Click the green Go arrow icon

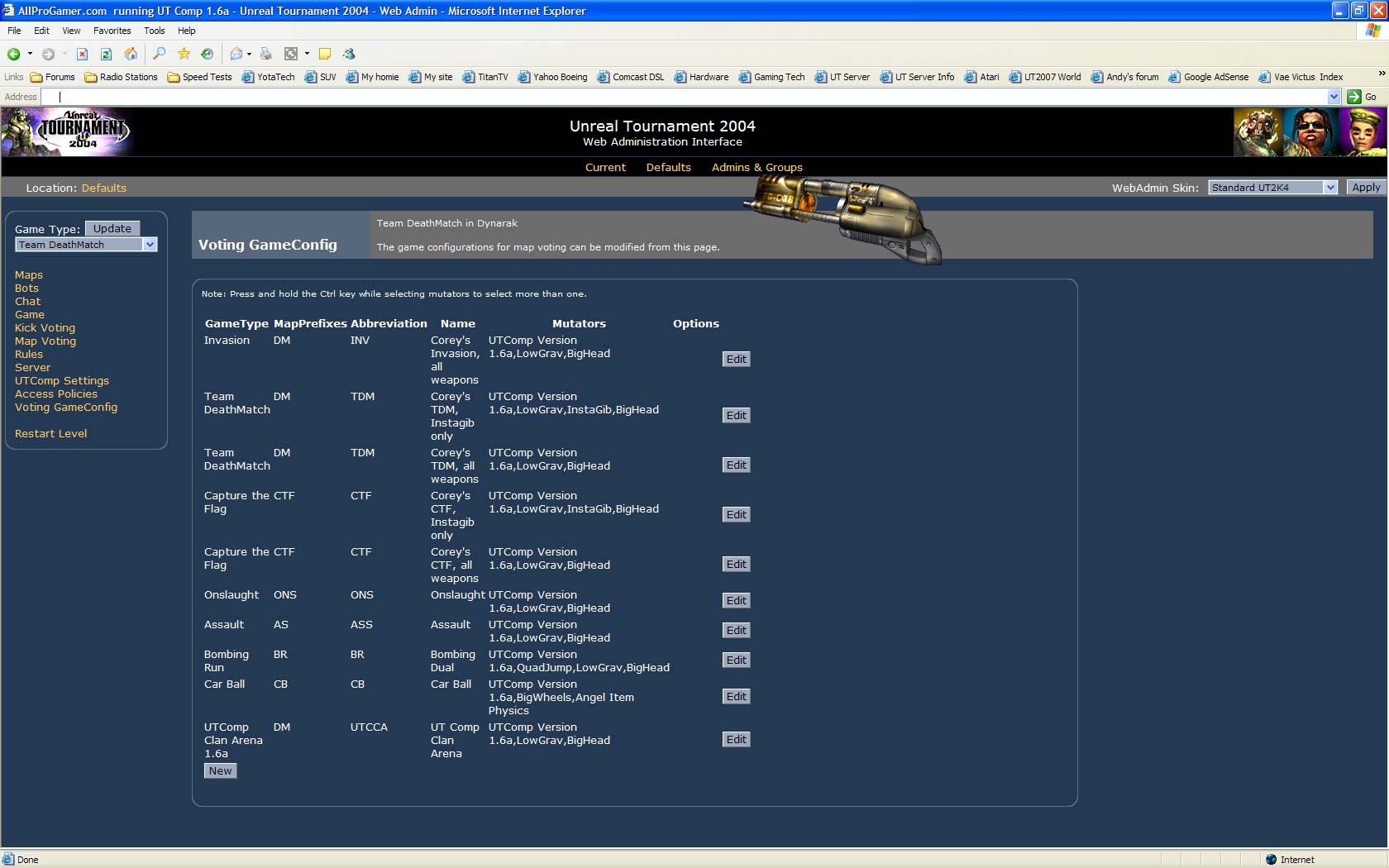(x=1354, y=97)
